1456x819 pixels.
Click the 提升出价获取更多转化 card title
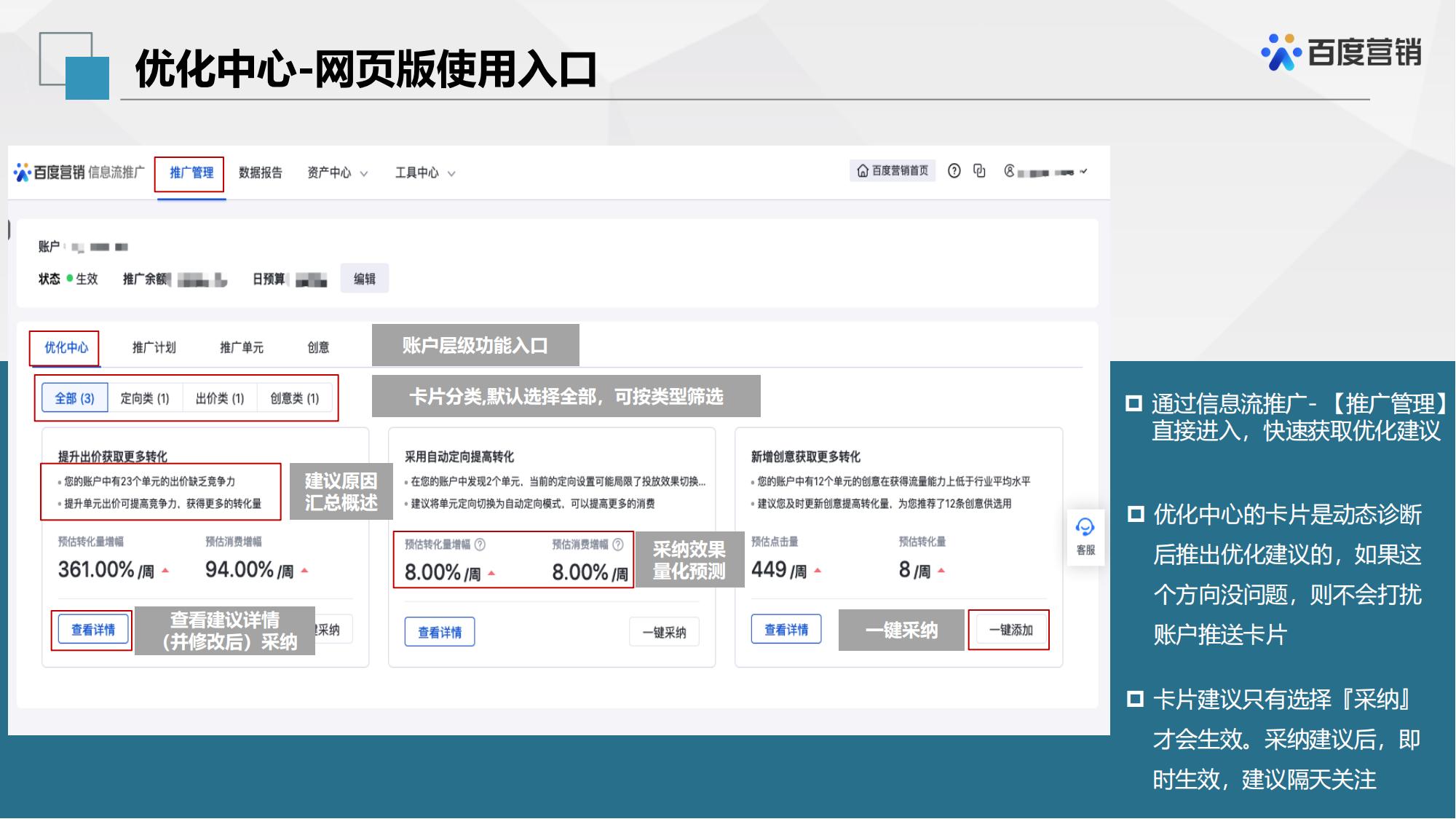113,456
